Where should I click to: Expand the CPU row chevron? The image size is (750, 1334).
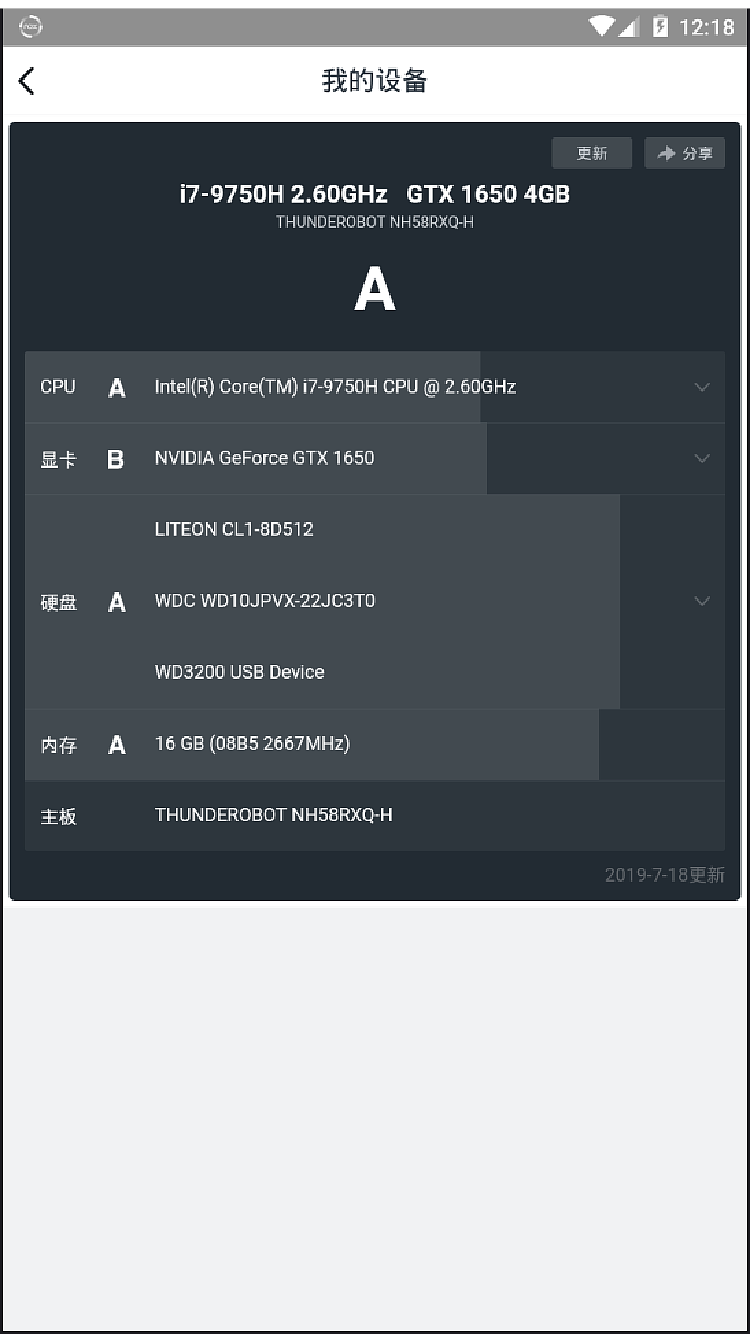click(x=702, y=387)
